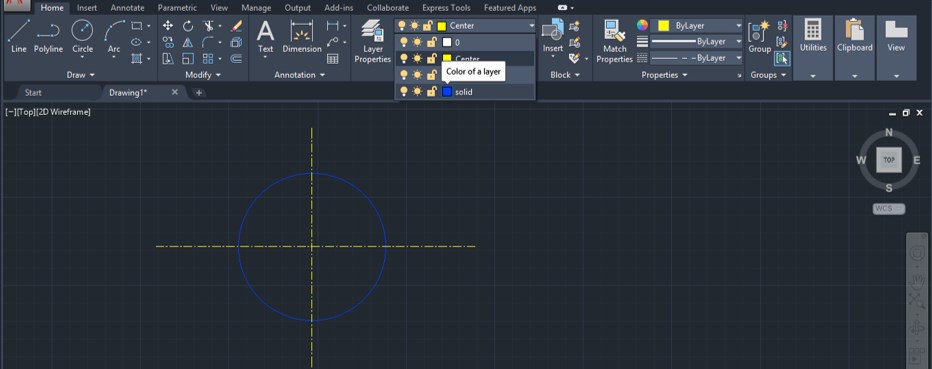
Task: Expand the Properties panel title dropdown
Action: 664,75
